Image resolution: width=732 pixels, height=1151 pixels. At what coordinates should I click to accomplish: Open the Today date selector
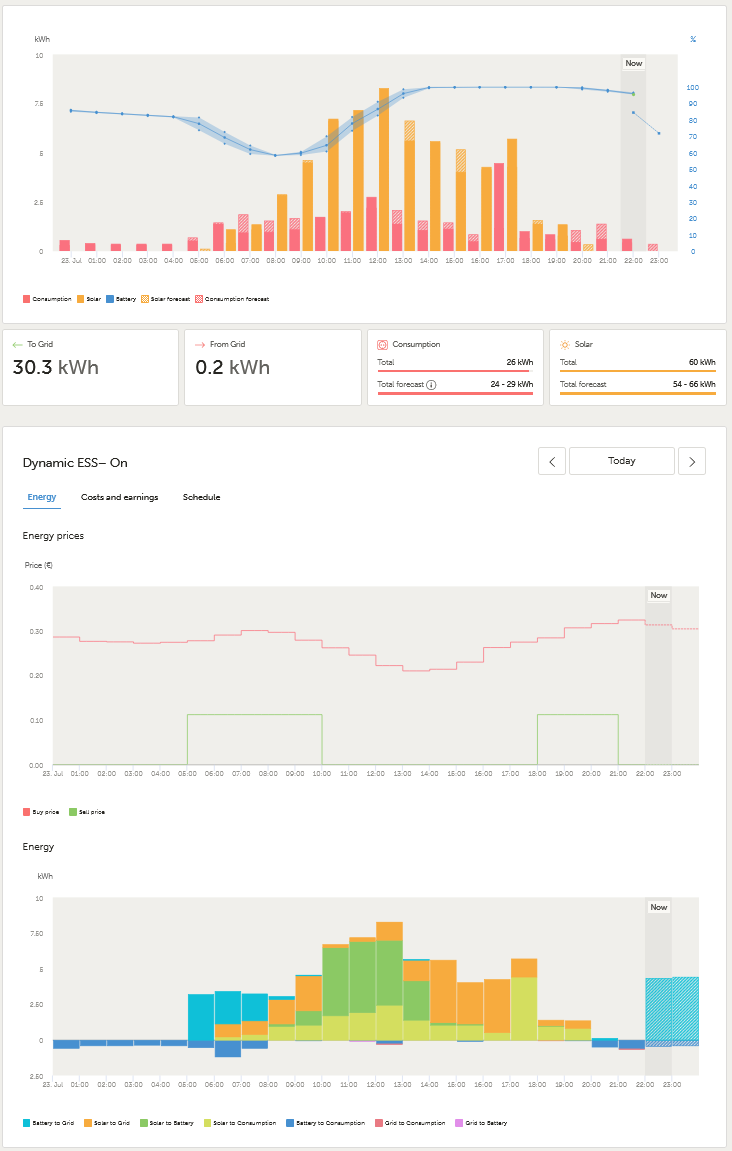click(x=622, y=461)
